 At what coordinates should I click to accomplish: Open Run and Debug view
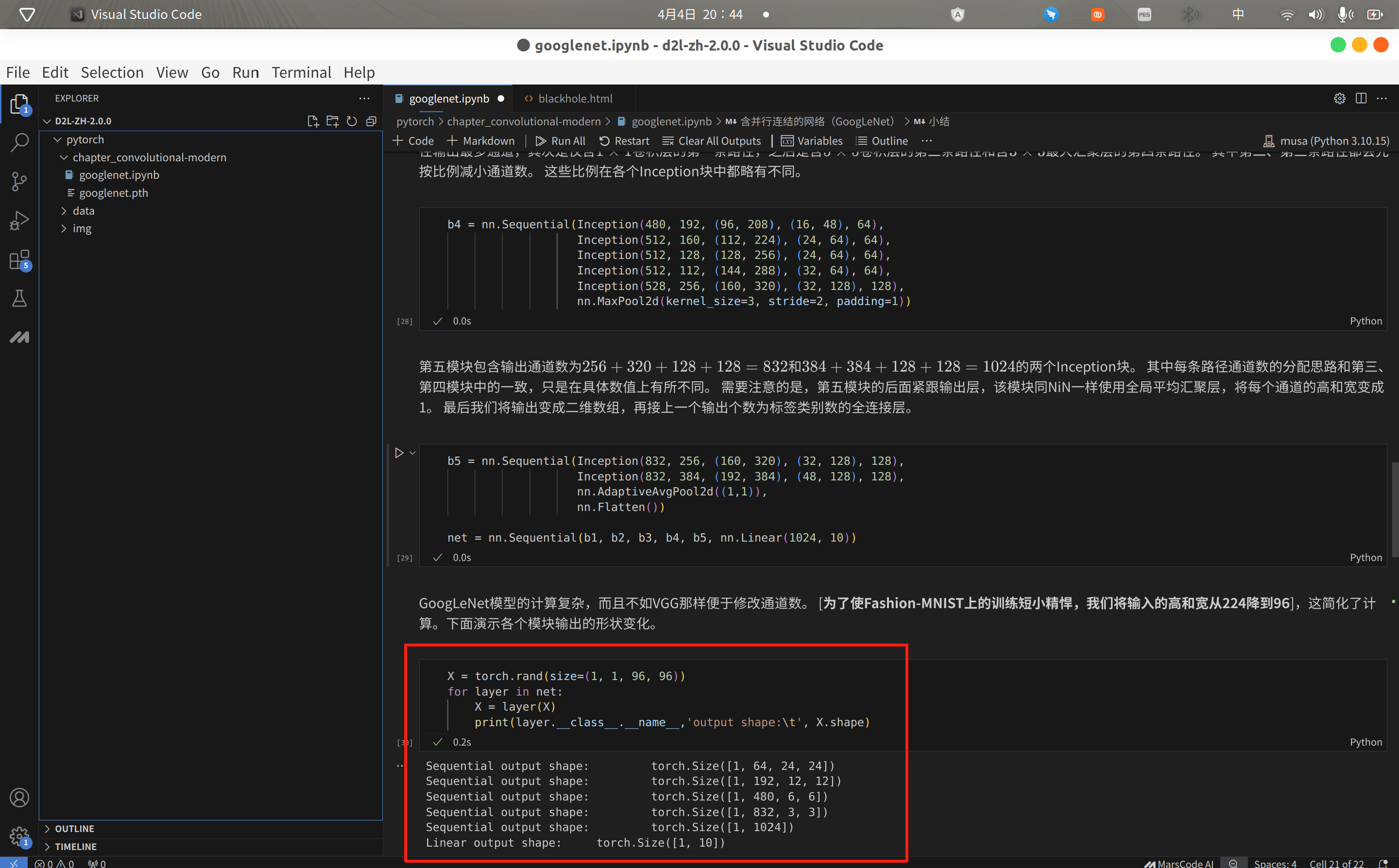point(19,221)
